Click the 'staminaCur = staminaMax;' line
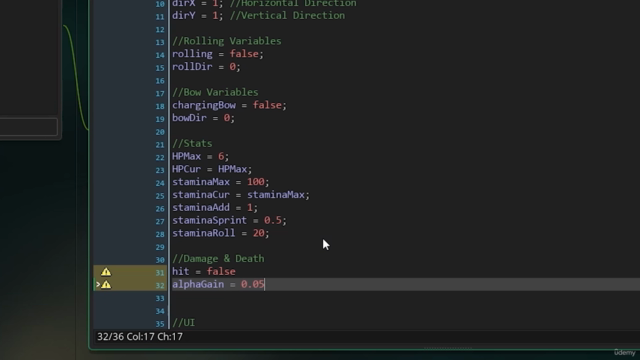The height and width of the screenshot is (360, 640). 241,195
